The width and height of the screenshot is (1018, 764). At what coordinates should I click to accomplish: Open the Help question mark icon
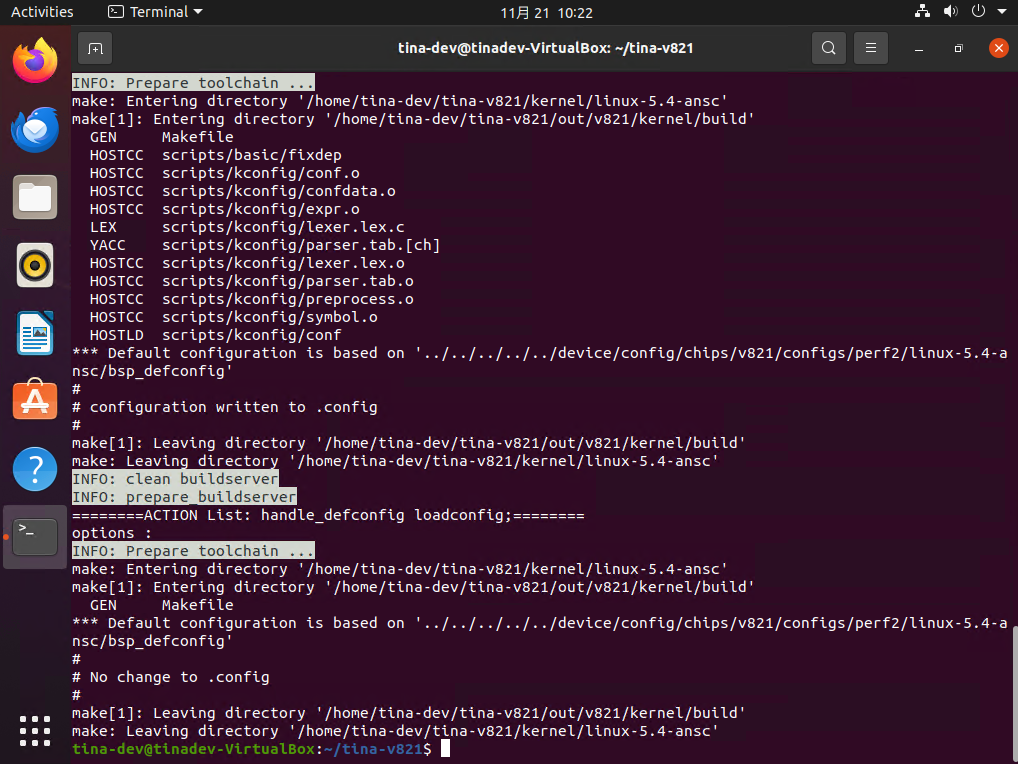(35, 469)
